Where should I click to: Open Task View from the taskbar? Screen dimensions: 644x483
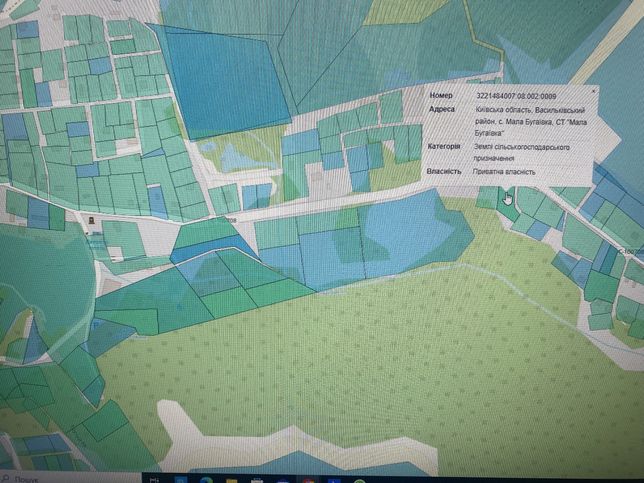pyautogui.click(x=155, y=480)
